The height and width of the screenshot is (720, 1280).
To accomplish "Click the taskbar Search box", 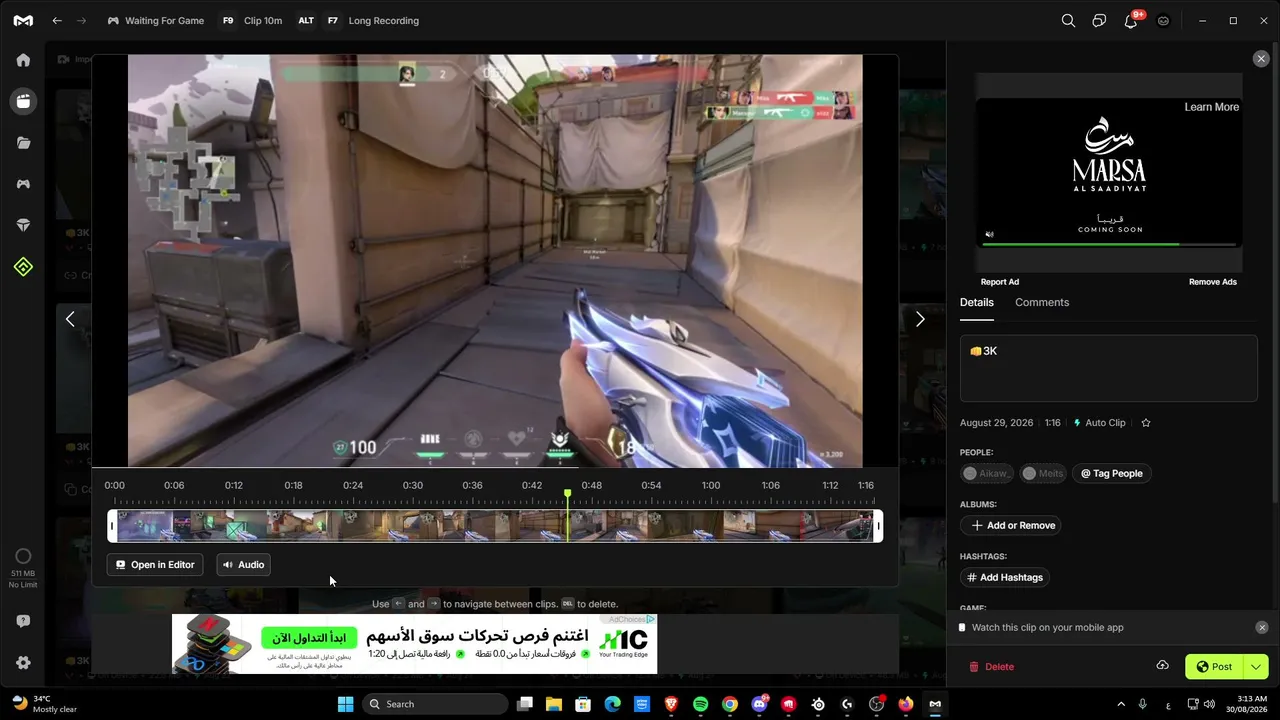I will 435,704.
